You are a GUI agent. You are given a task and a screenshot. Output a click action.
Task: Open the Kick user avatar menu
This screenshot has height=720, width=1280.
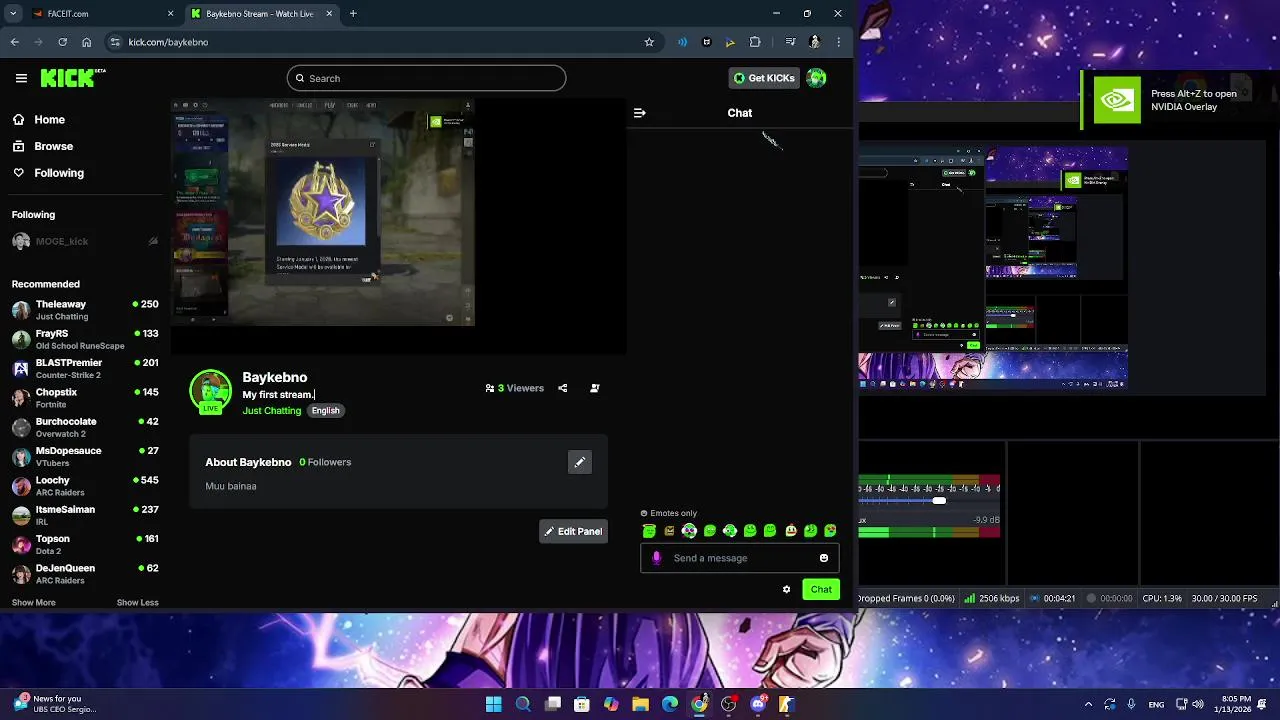point(816,78)
